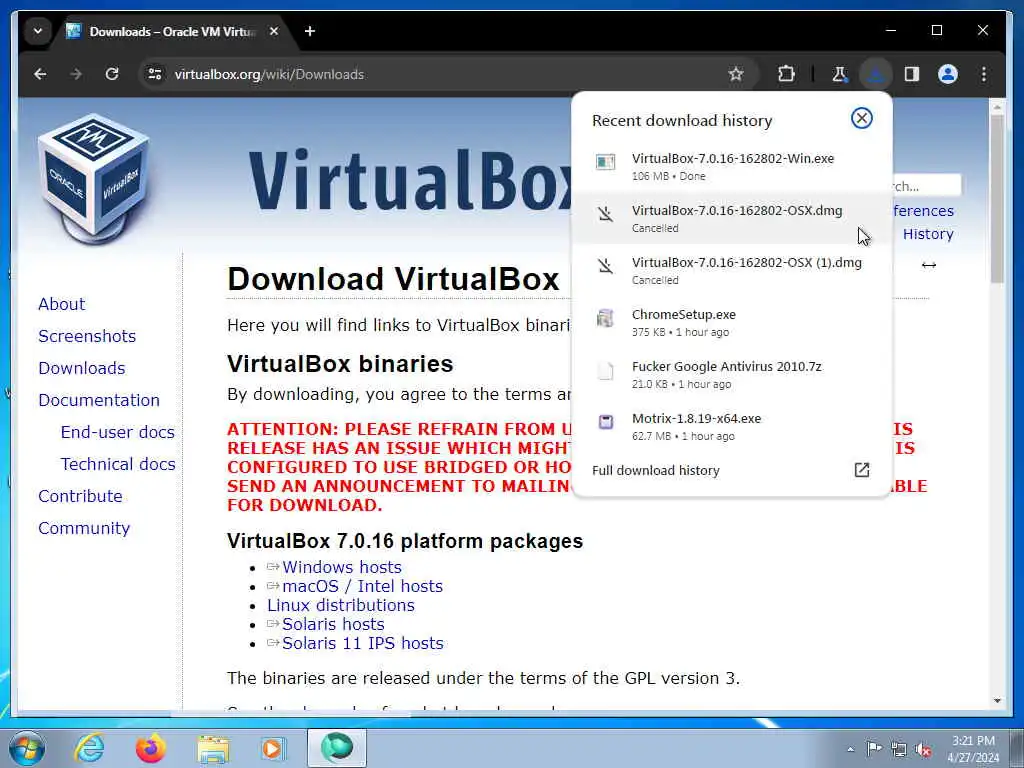Click the network tray icon
The image size is (1024, 768).
pyautogui.click(x=899, y=750)
